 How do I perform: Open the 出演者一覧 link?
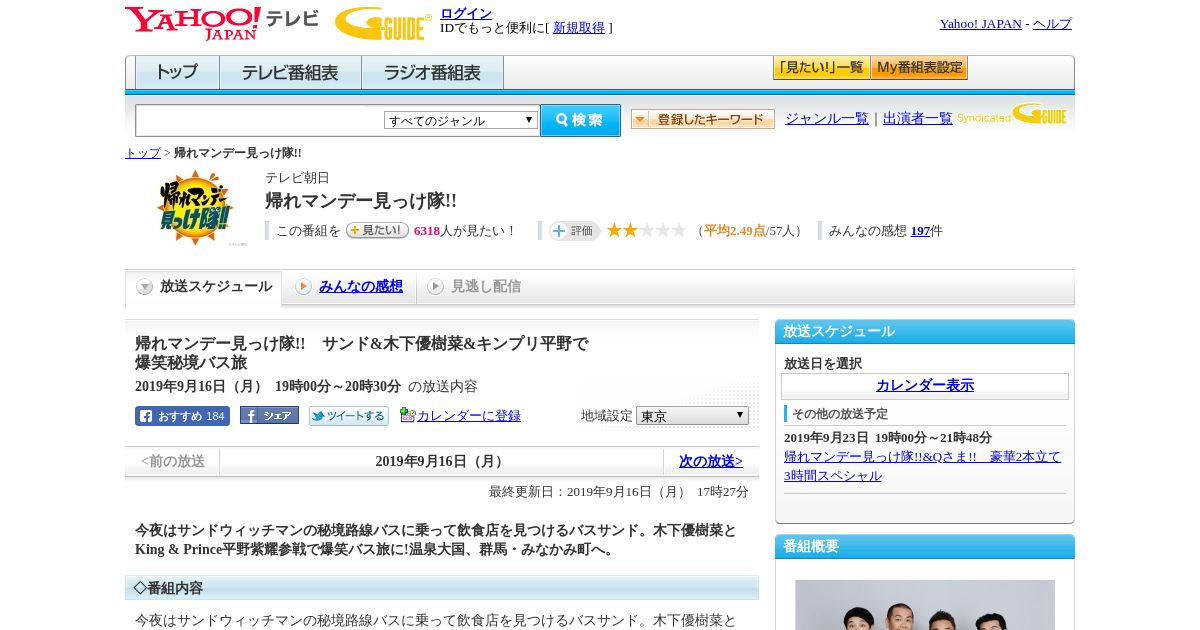click(x=918, y=119)
